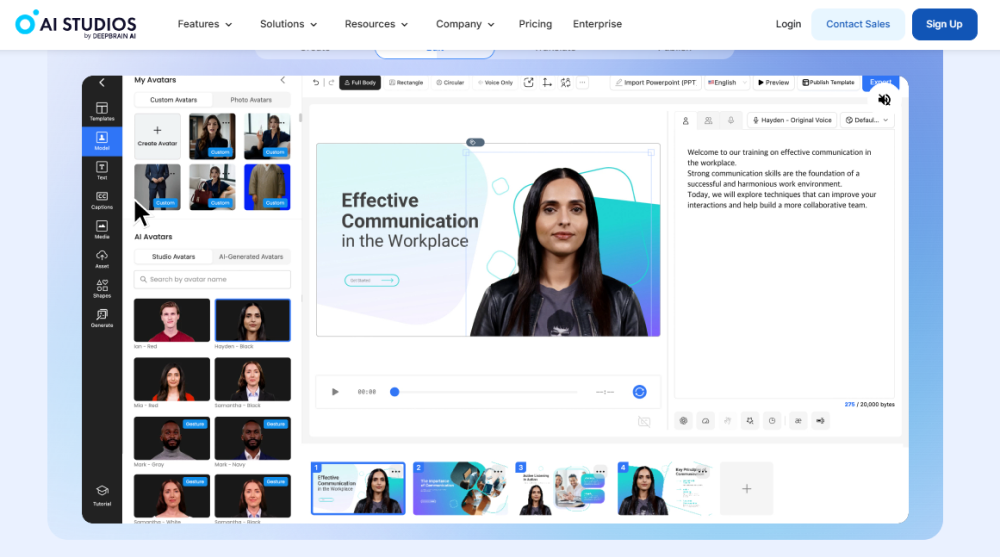Click the replace avatar icon in the toolbar
Screen dimensions: 1000x557
click(529, 82)
